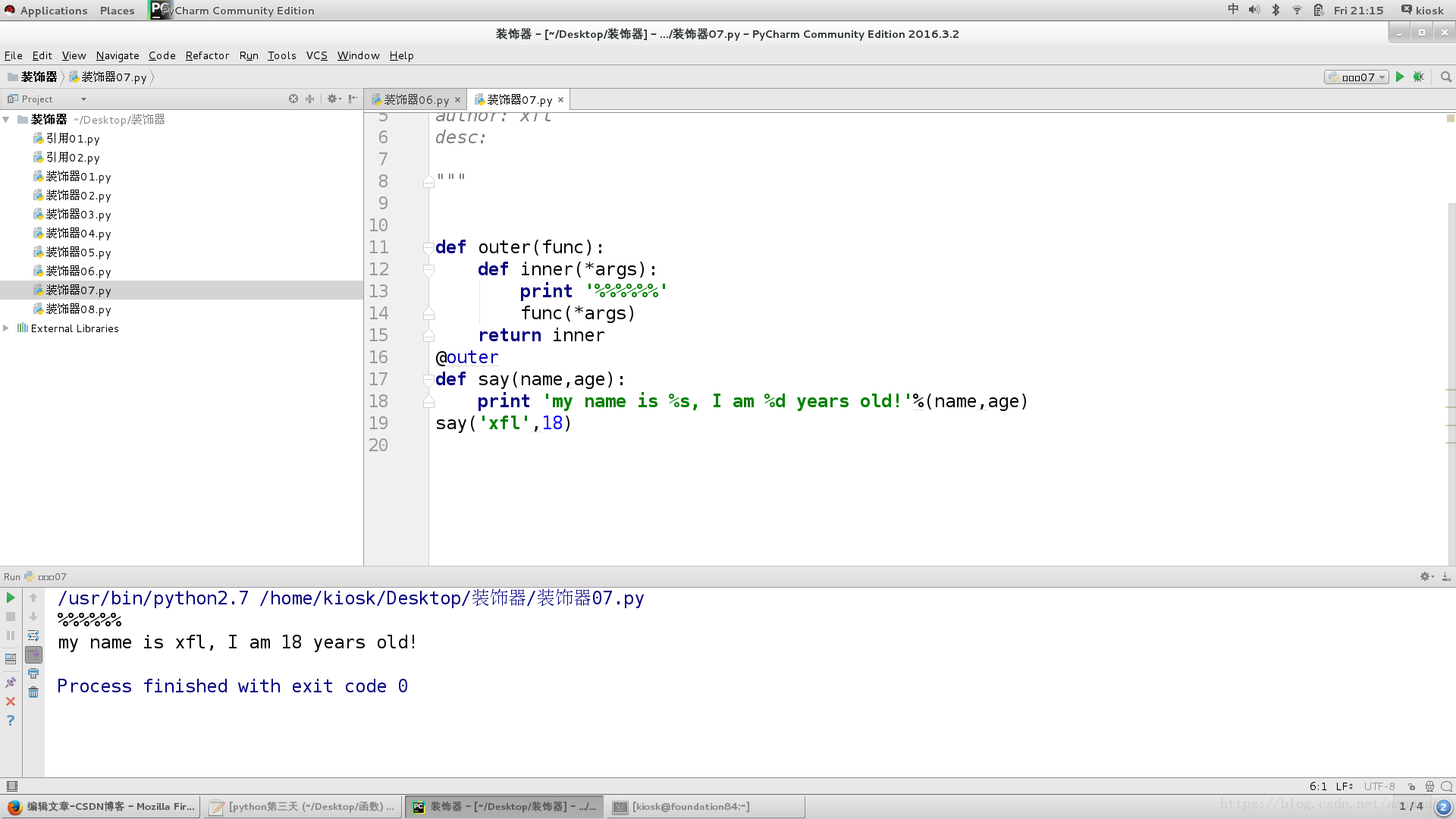
Task: Expand the External Libraries tree node
Action: 6,328
